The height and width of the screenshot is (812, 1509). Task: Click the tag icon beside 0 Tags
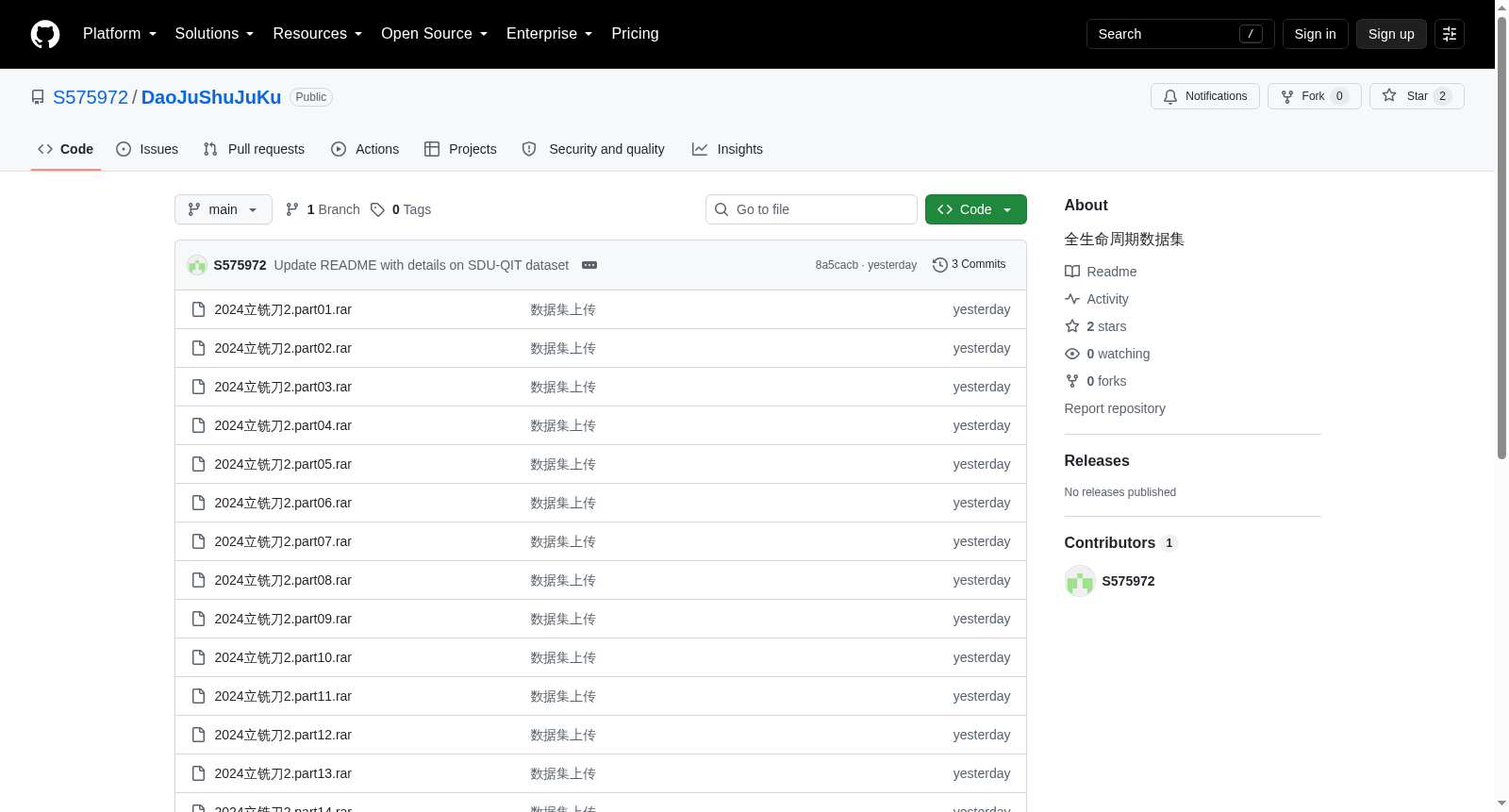377,209
